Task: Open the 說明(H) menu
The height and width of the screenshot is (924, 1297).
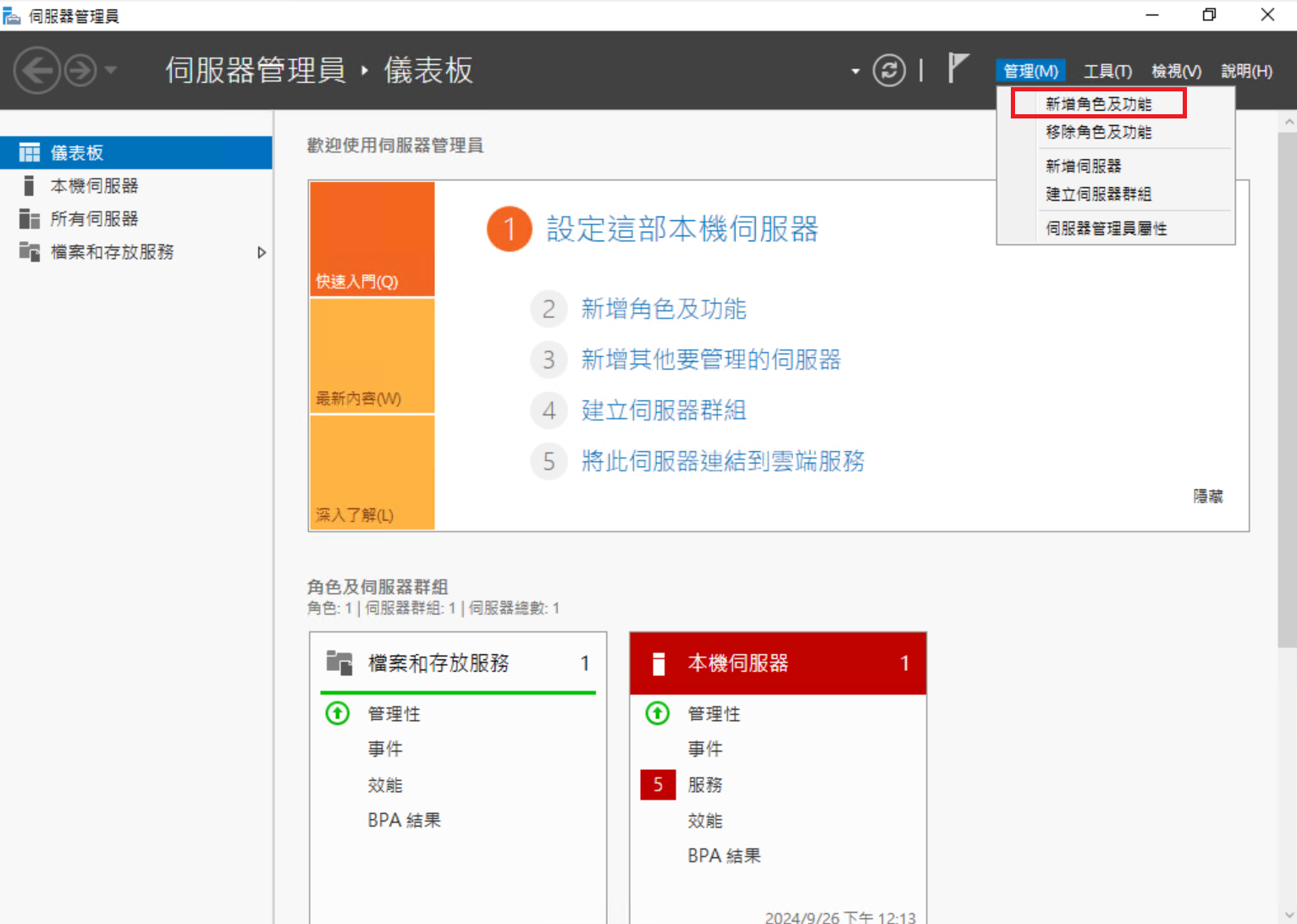Action: pos(1246,71)
